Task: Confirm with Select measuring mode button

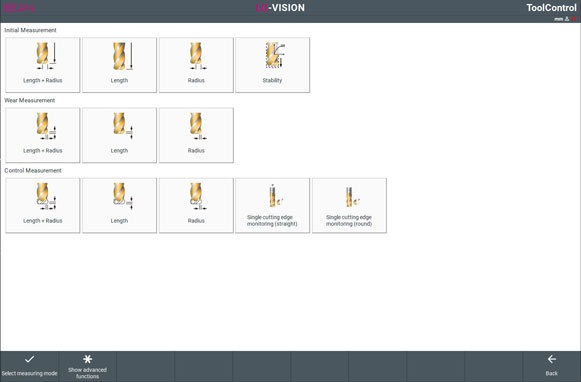Action: click(x=29, y=366)
